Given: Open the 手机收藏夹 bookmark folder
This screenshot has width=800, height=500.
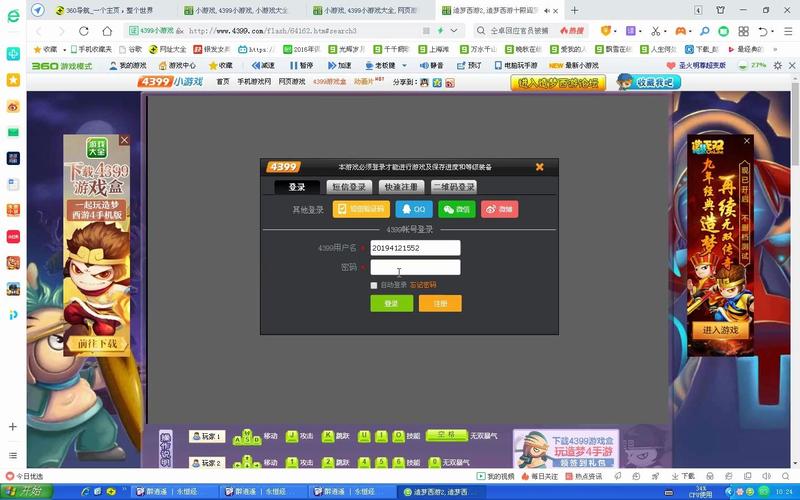Looking at the screenshot, I should 91,49.
